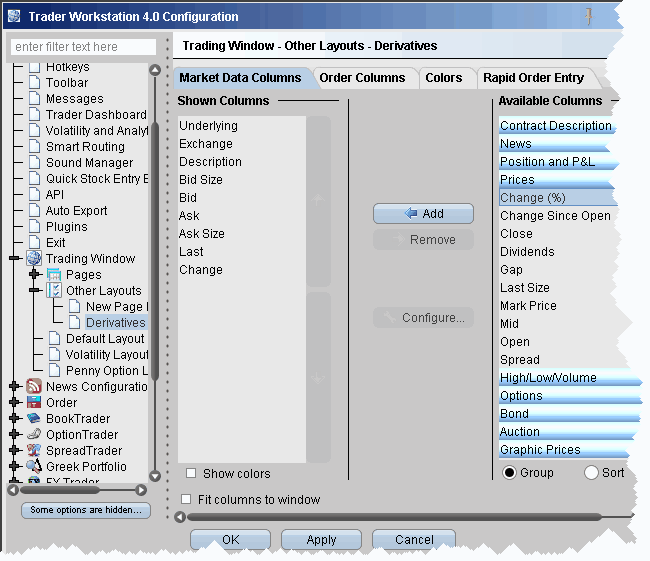Image resolution: width=650 pixels, height=561 pixels.
Task: Expand the SpreadTrader tree node
Action: [x=15, y=450]
